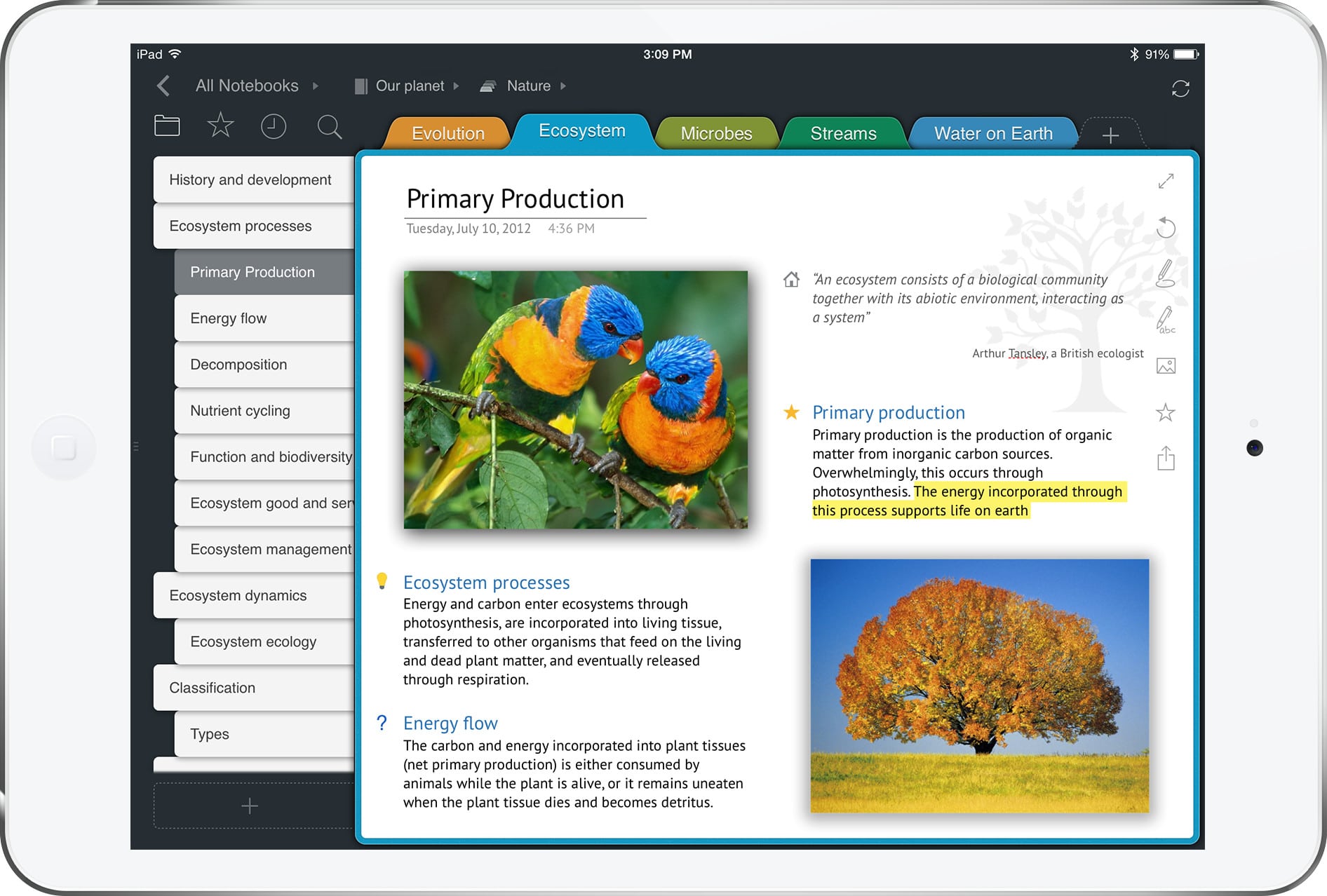Tap the search magnifier icon
The width and height of the screenshot is (1327, 896).
[329, 127]
